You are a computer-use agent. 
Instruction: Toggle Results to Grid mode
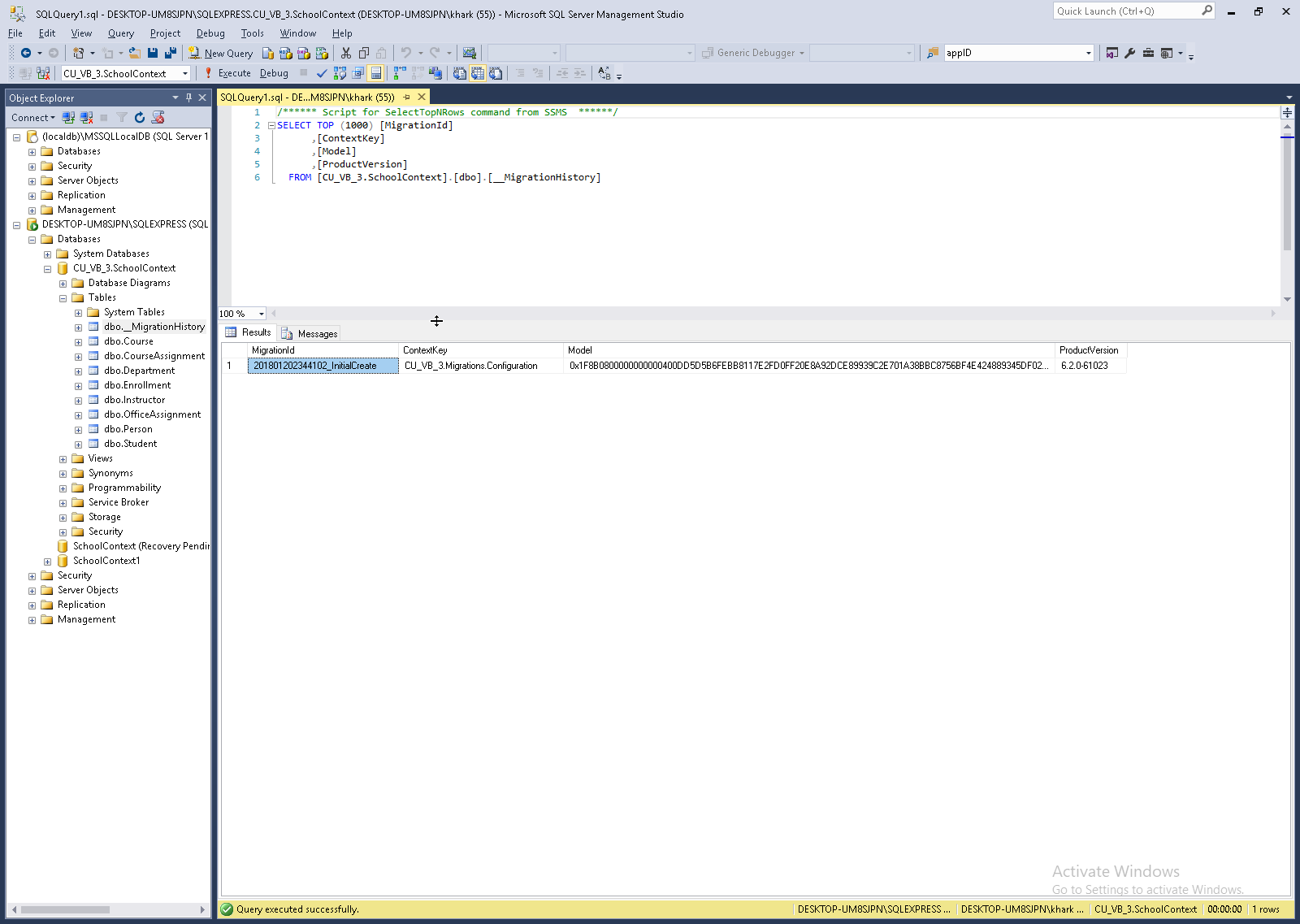478,73
